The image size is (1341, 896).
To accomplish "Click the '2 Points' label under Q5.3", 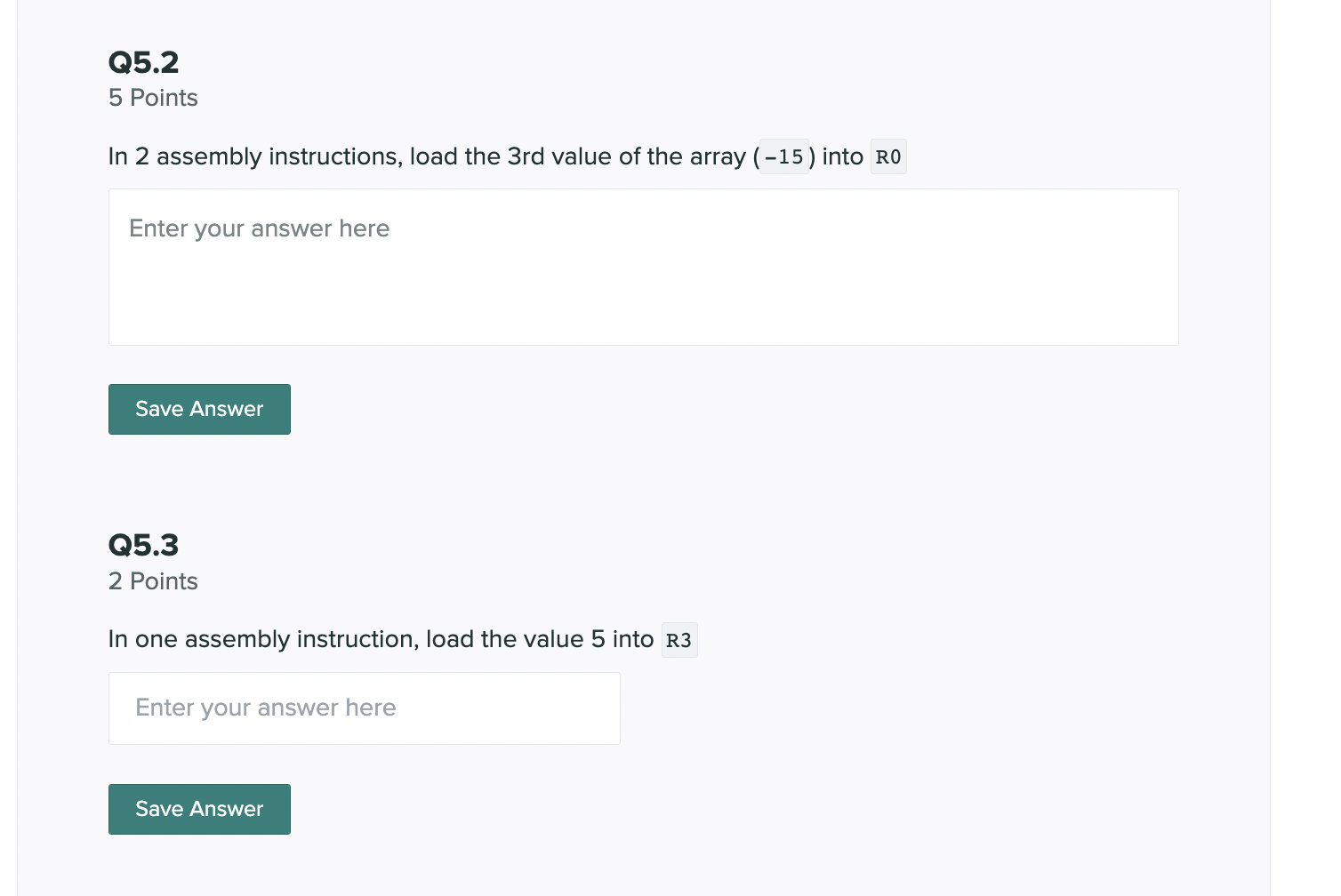I will click(153, 580).
